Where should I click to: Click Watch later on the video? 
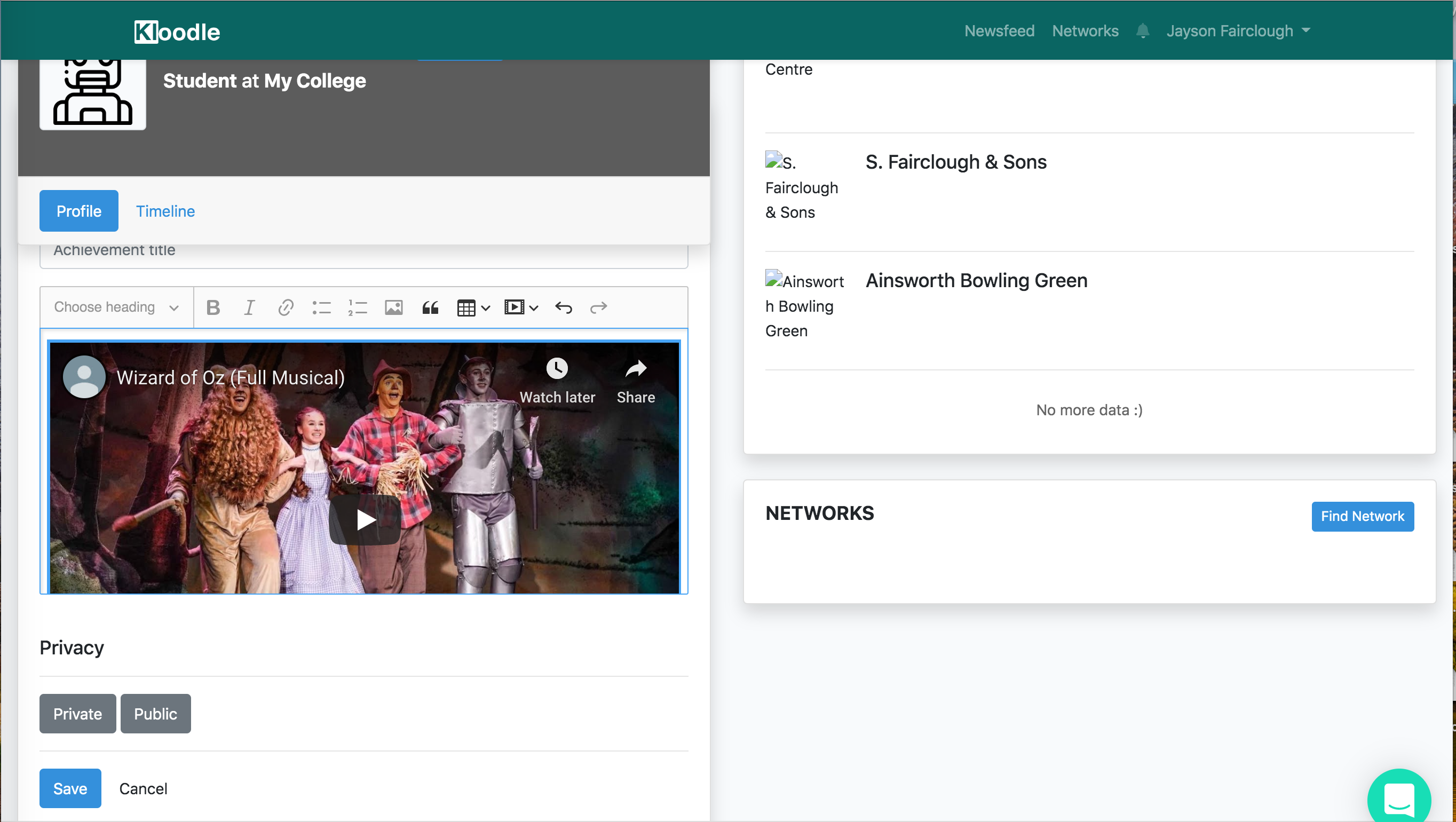click(557, 381)
